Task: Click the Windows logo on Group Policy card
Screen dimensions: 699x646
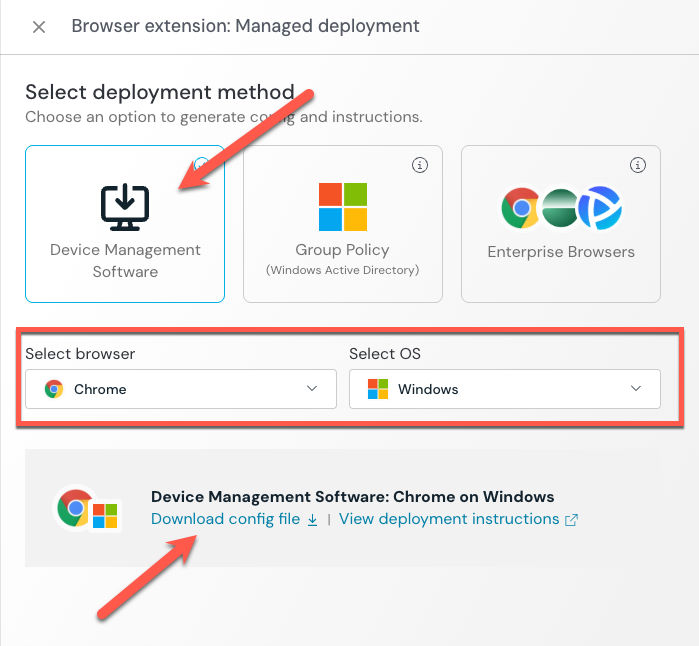Action: [343, 207]
